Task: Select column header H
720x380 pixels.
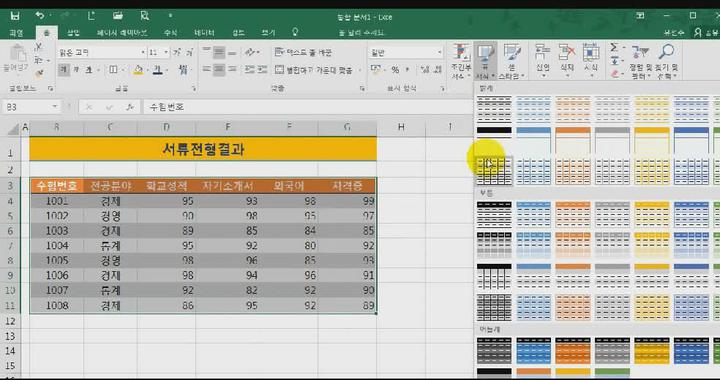Action: pos(401,127)
